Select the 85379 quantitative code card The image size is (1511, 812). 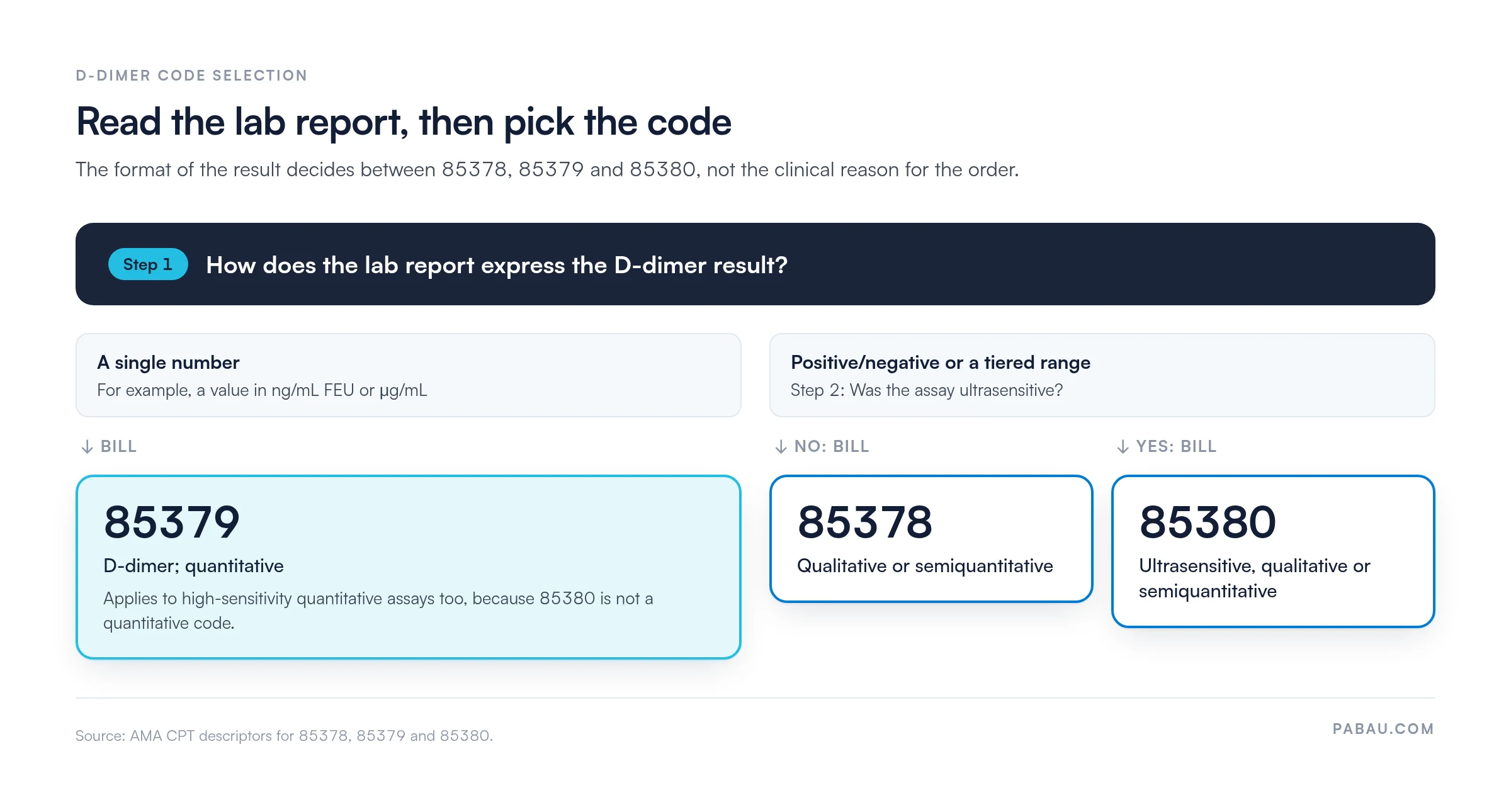click(x=408, y=567)
